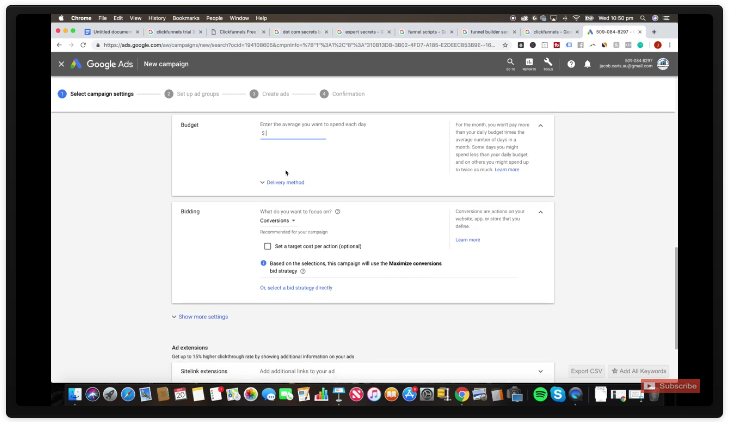Open the Reports icon in Google Ads header
Viewport: 729px width, 422px height.
529,64
